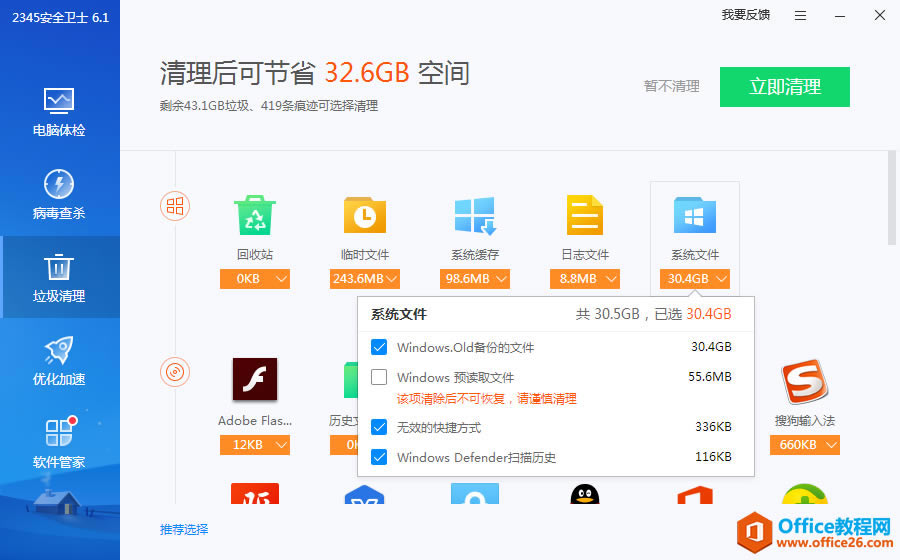900x560 pixels.
Task: Click the 系统文件 popup title
Action: pyautogui.click(x=399, y=314)
